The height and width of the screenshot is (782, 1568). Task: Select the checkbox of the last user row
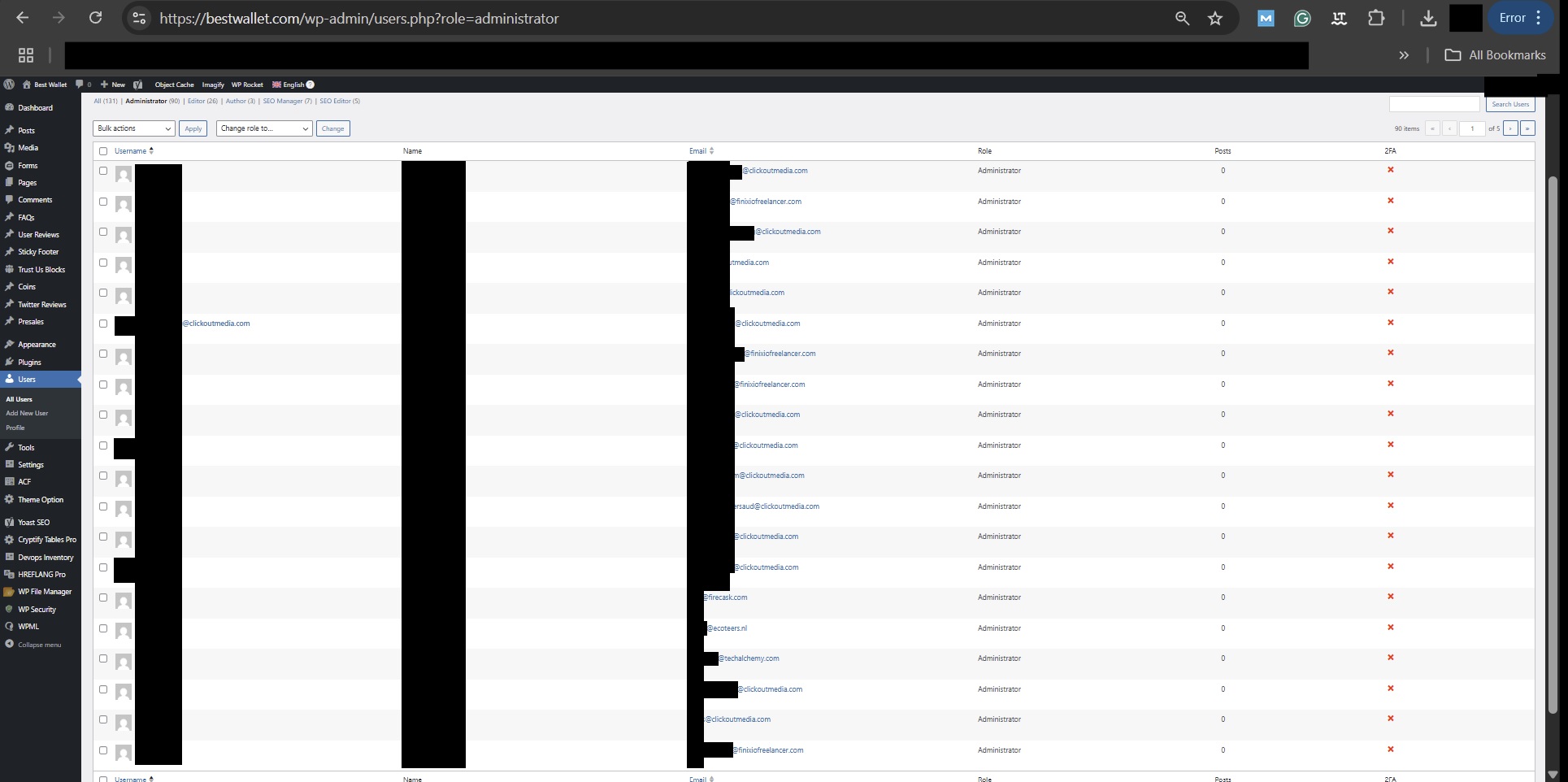(x=103, y=750)
